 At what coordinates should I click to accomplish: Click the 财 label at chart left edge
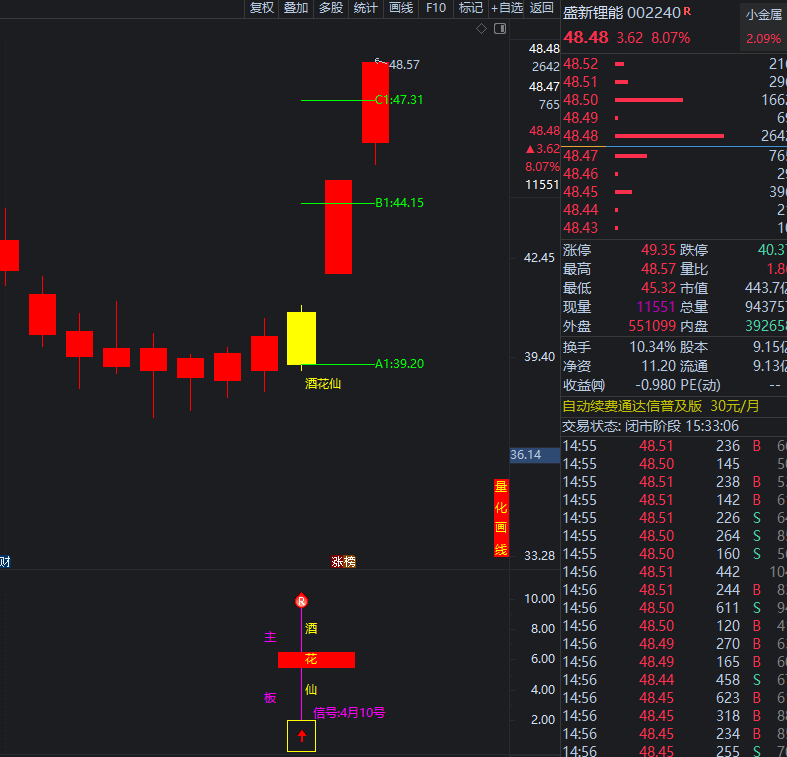click(x=5, y=562)
